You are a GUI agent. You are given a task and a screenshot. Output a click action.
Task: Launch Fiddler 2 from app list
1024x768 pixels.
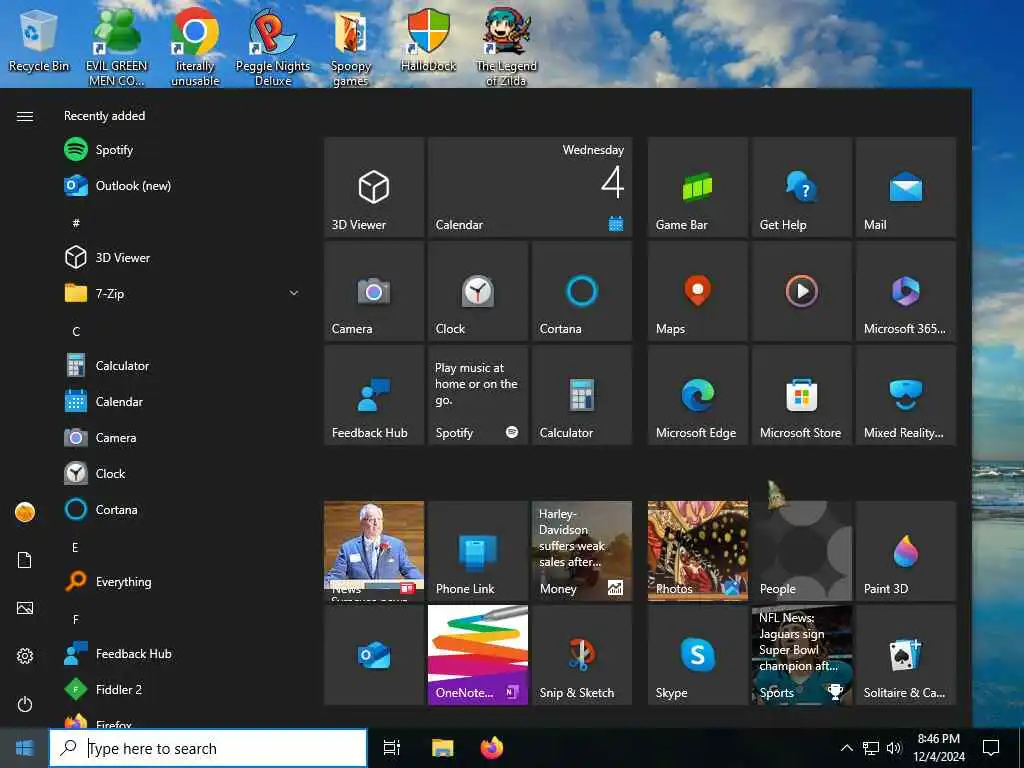182,689
